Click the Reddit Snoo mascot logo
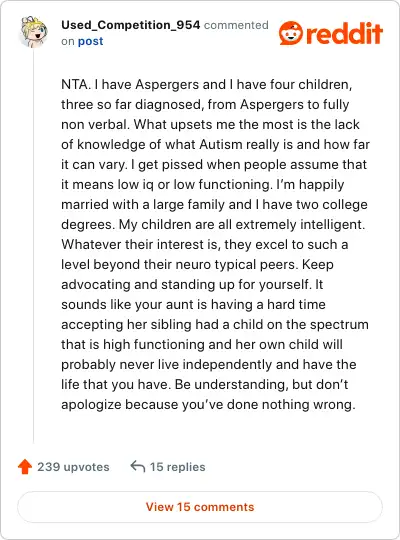The image size is (400, 540). 291,33
